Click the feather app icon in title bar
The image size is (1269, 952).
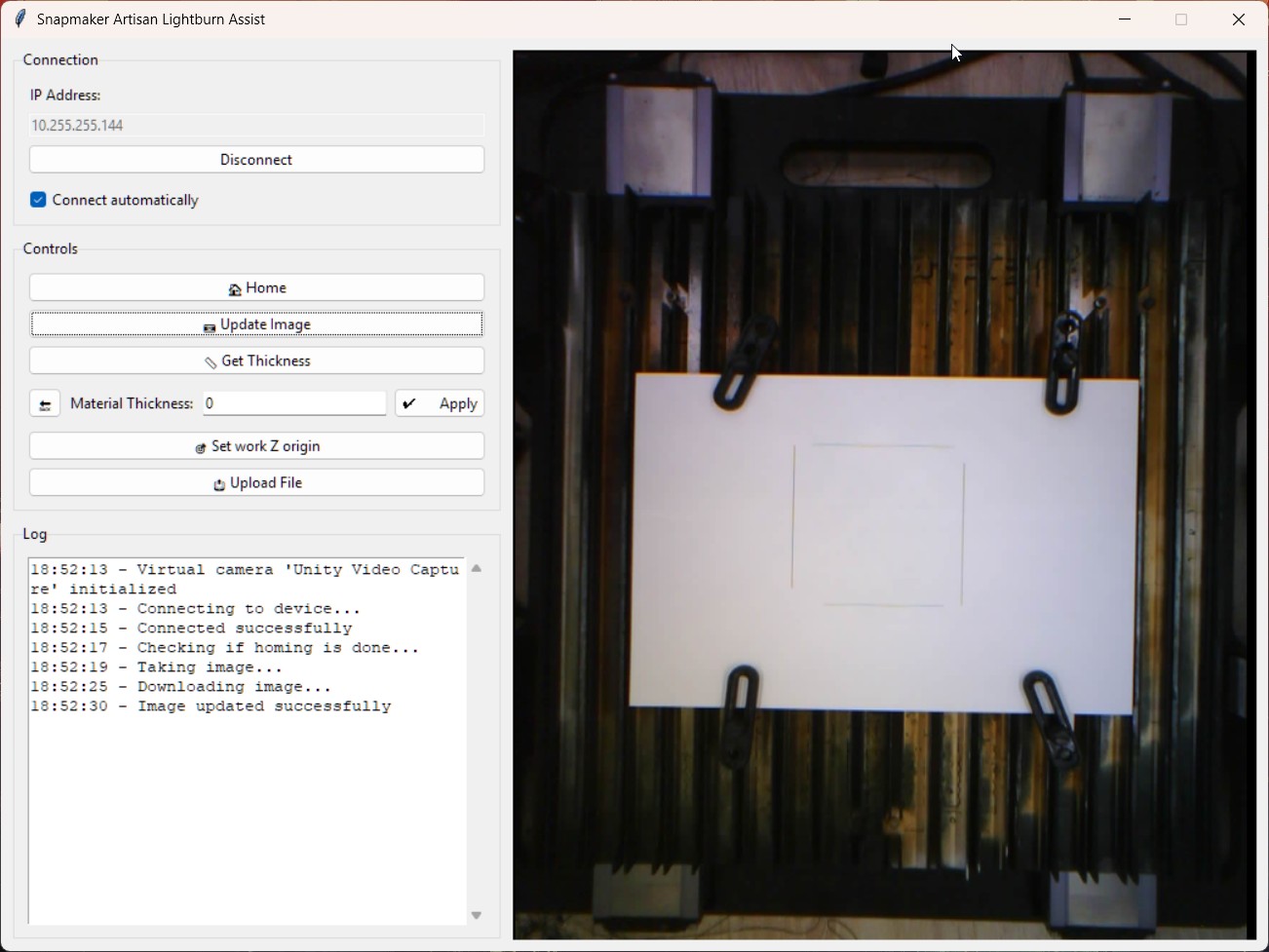tap(19, 19)
